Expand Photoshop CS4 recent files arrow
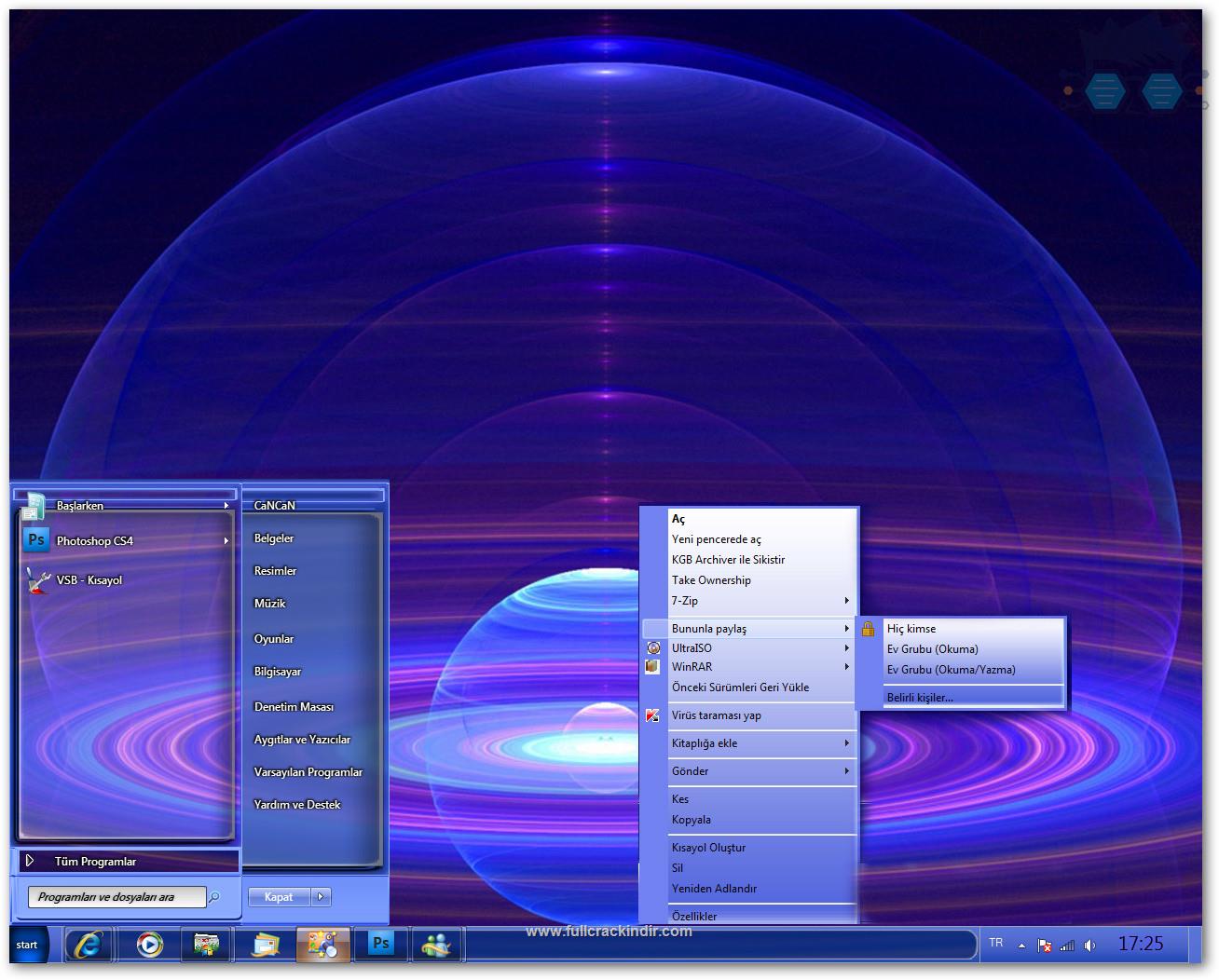Viewport: 1219px width, 980px height. (x=226, y=540)
